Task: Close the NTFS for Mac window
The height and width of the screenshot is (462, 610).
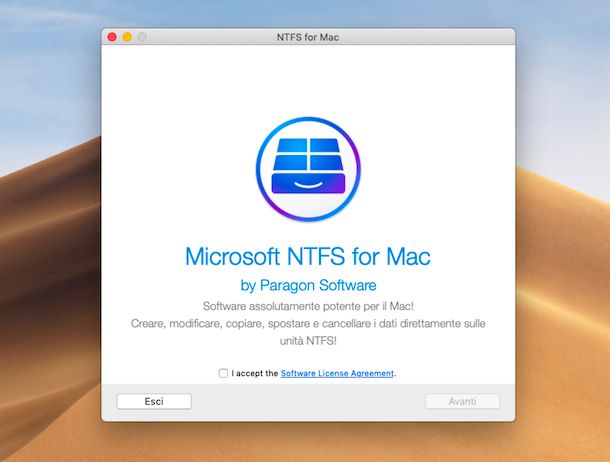Action: point(112,37)
